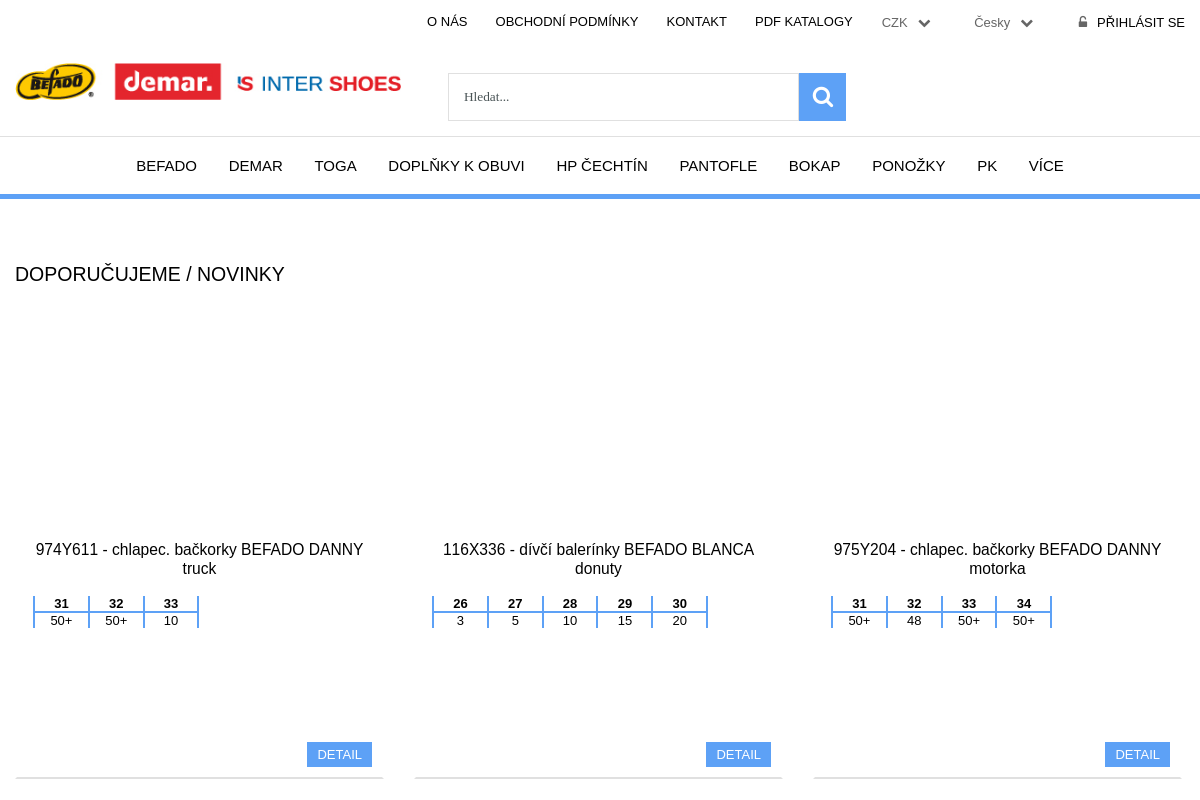Open the HP ČECHTÍN category
The width and height of the screenshot is (1200, 800).
click(x=602, y=166)
